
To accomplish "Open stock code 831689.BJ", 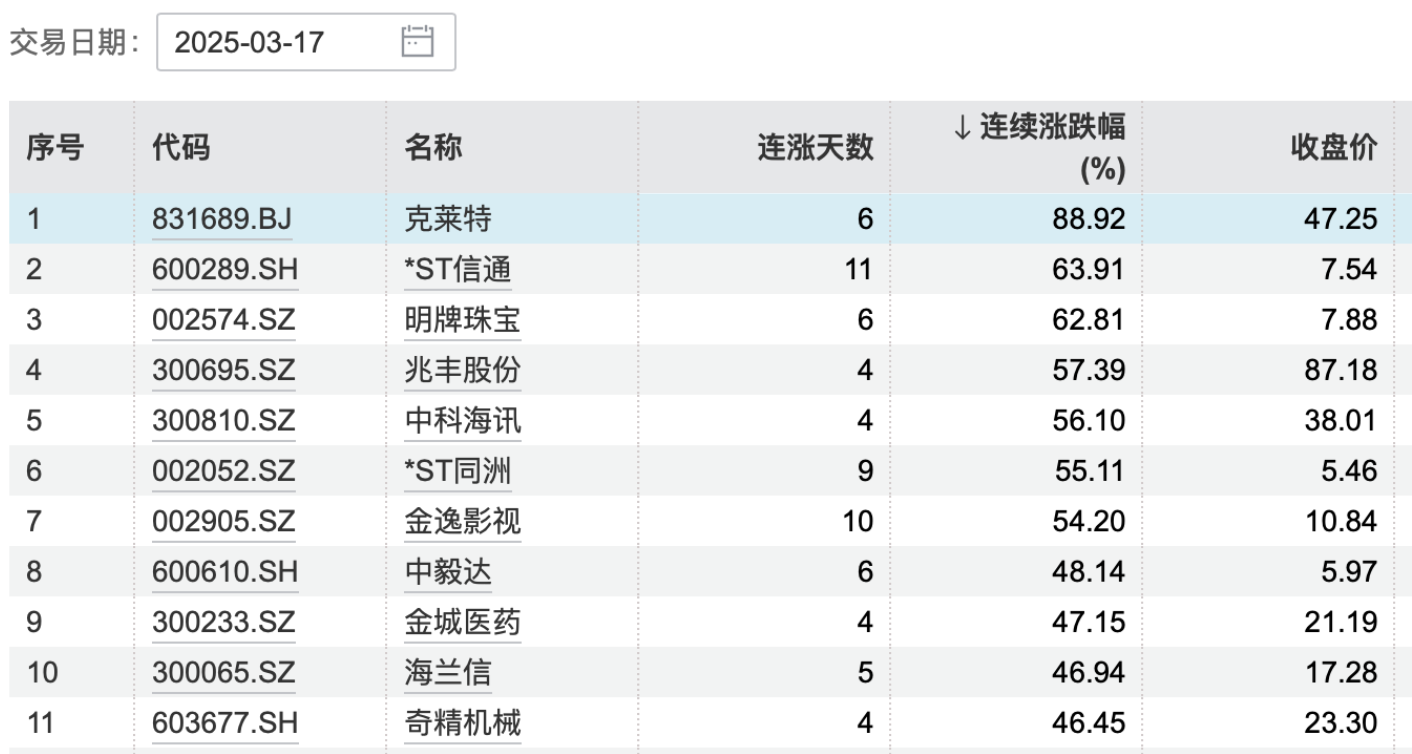I will point(222,219).
